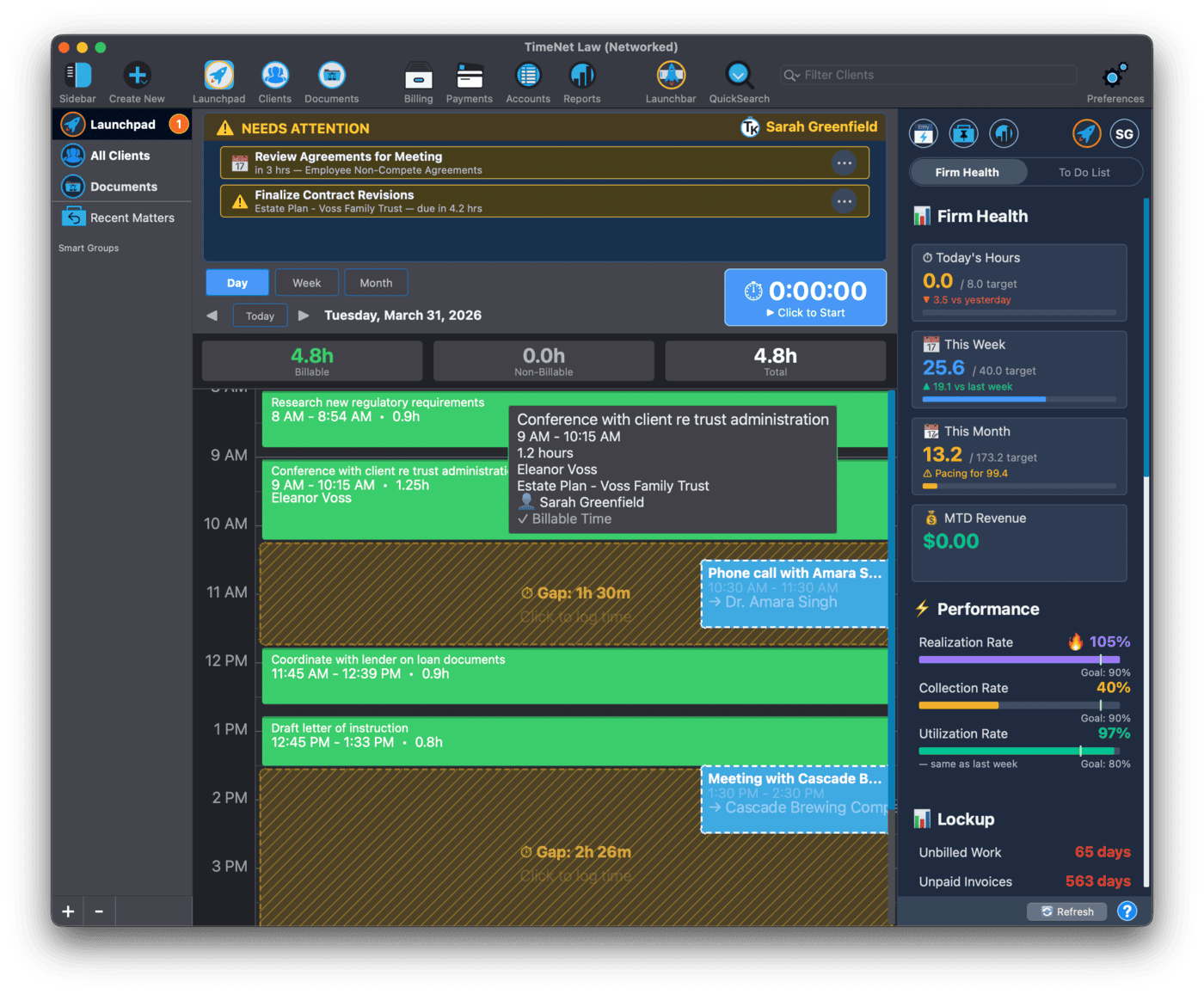Click the next-day arrow navigation

coord(304,315)
